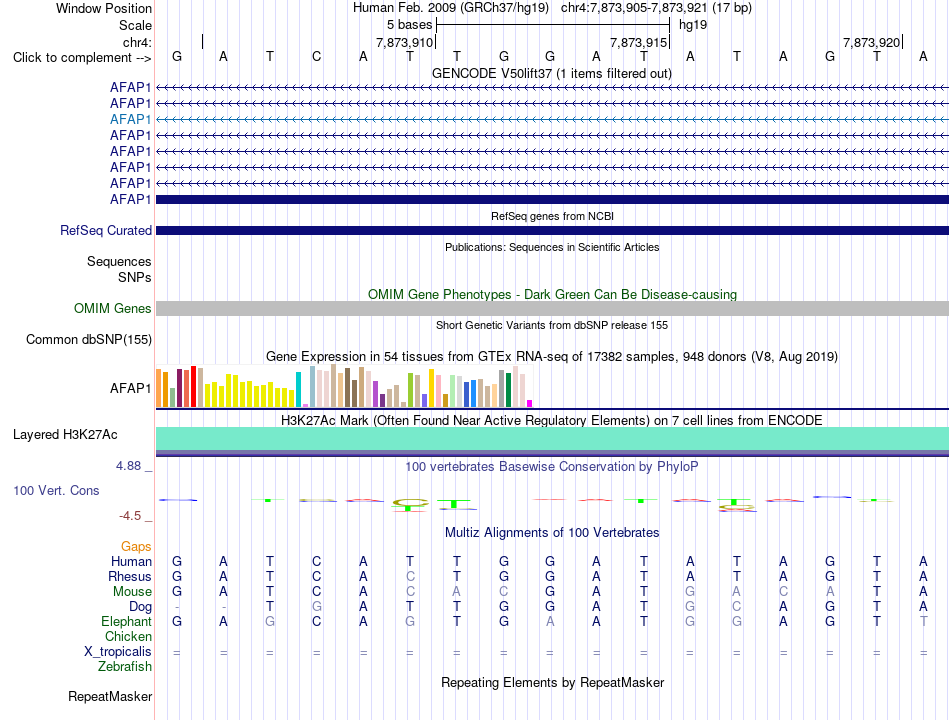Open the H3K27Ac Mark track title
The image size is (950, 720).
[552, 421]
